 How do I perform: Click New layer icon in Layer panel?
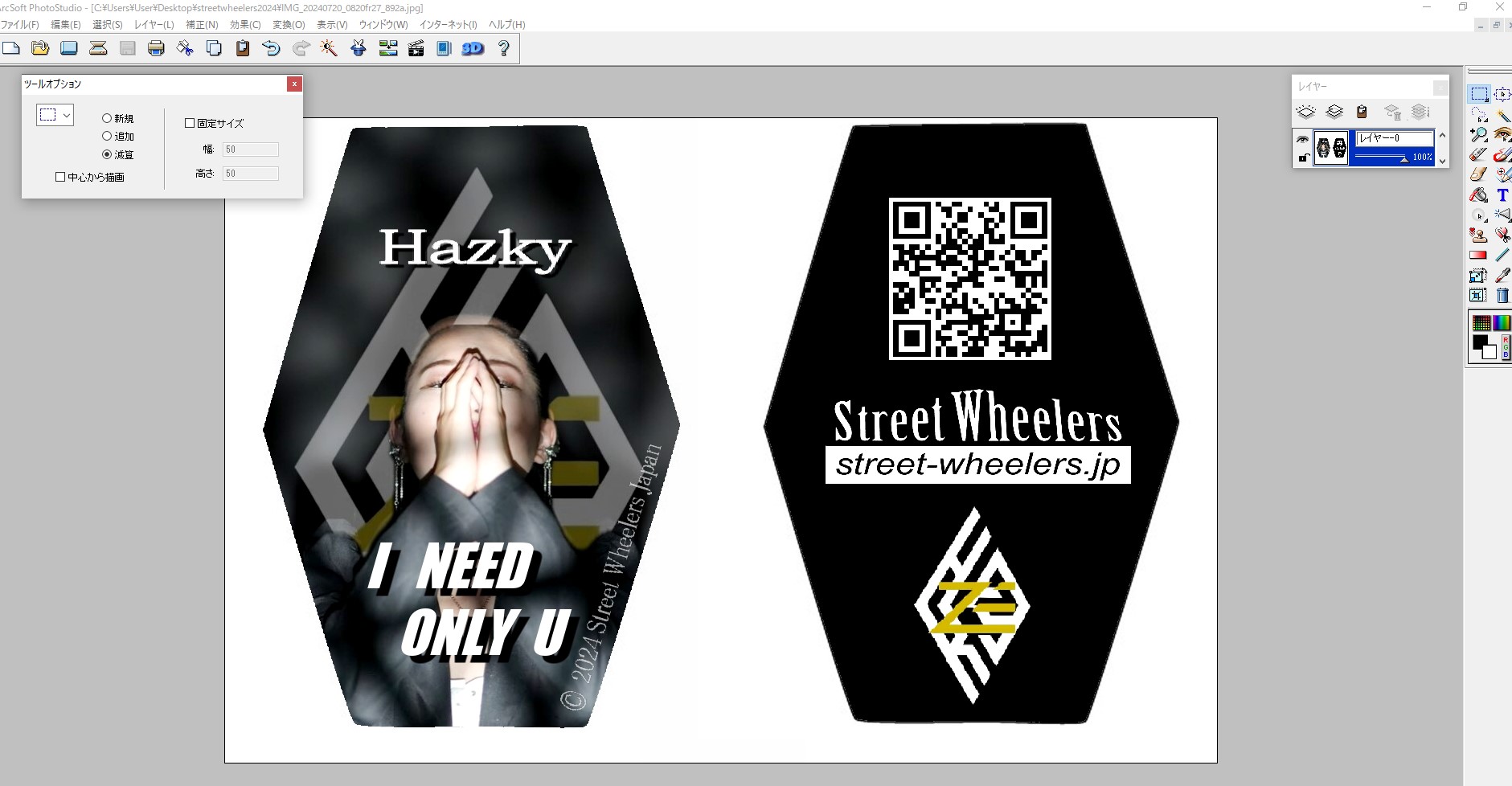click(x=1305, y=112)
